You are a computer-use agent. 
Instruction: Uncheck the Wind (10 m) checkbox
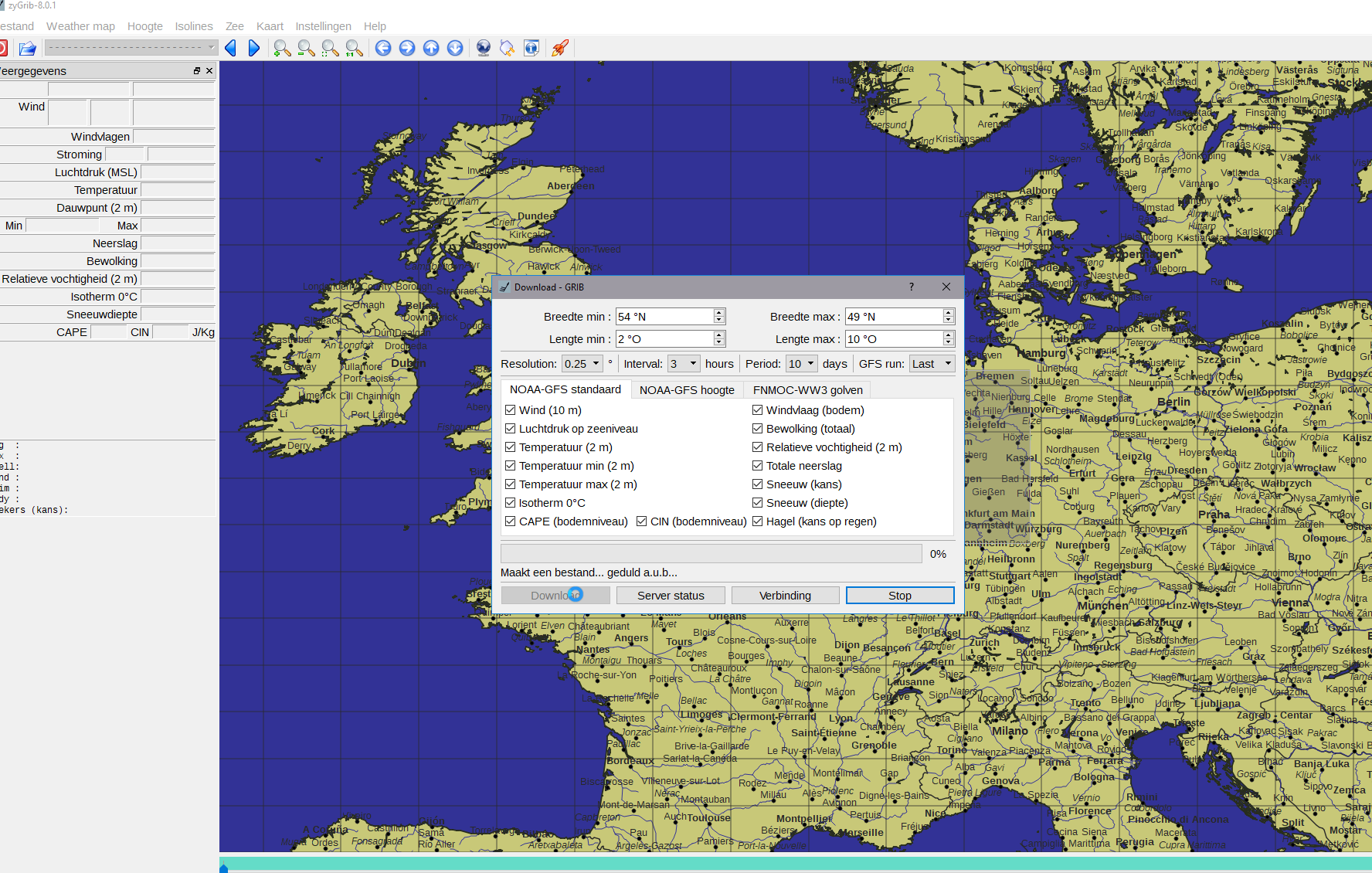click(x=511, y=410)
